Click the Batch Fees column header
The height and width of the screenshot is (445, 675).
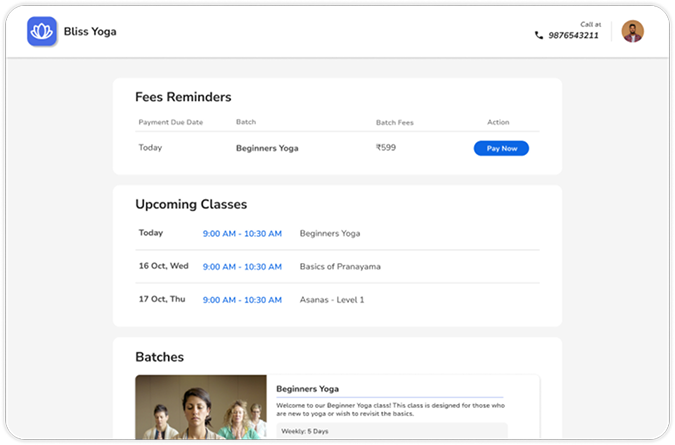click(394, 123)
